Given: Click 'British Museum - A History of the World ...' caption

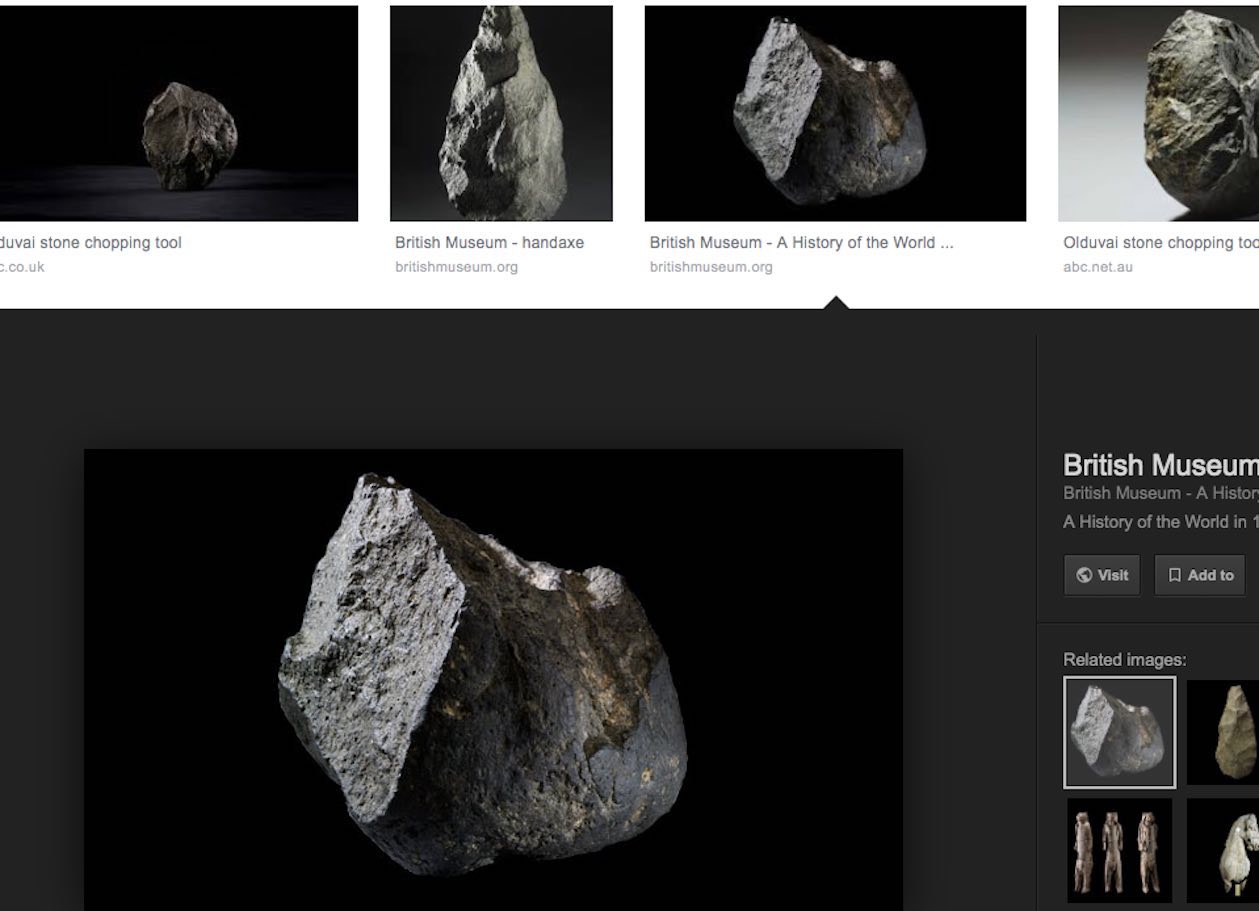Looking at the screenshot, I should coord(801,243).
